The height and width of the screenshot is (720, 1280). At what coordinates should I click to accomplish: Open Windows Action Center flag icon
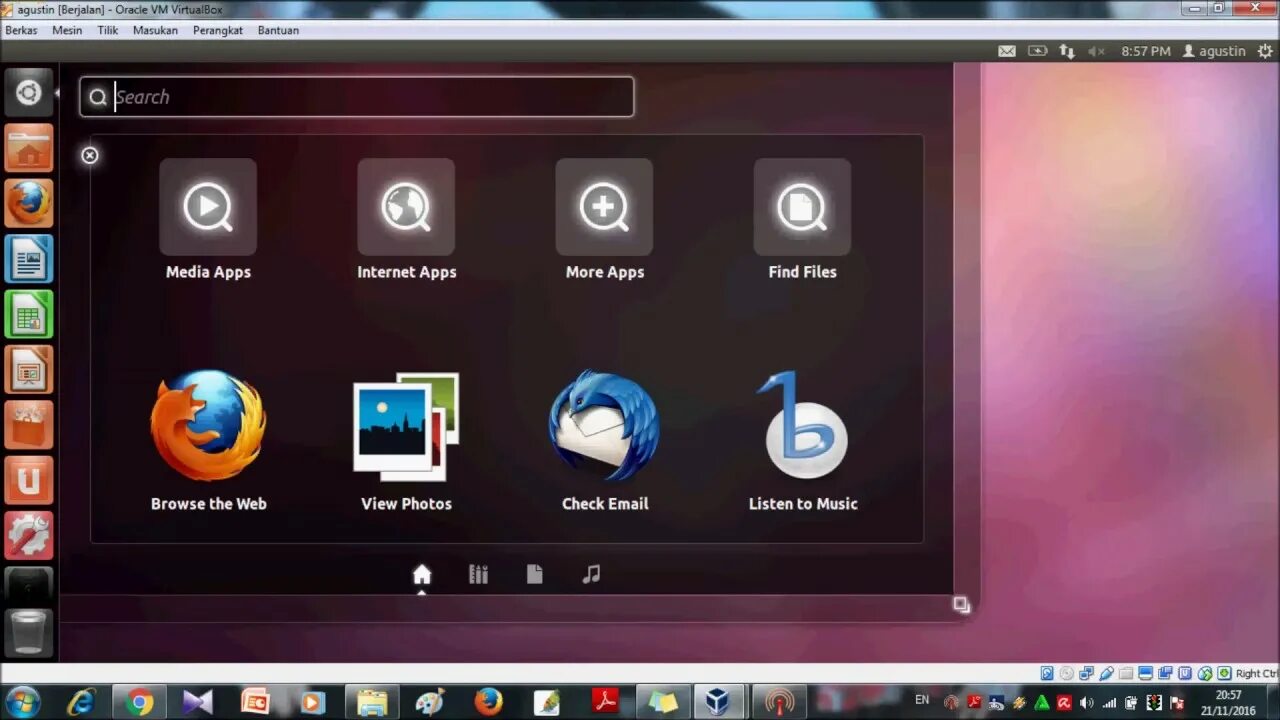(x=1177, y=703)
